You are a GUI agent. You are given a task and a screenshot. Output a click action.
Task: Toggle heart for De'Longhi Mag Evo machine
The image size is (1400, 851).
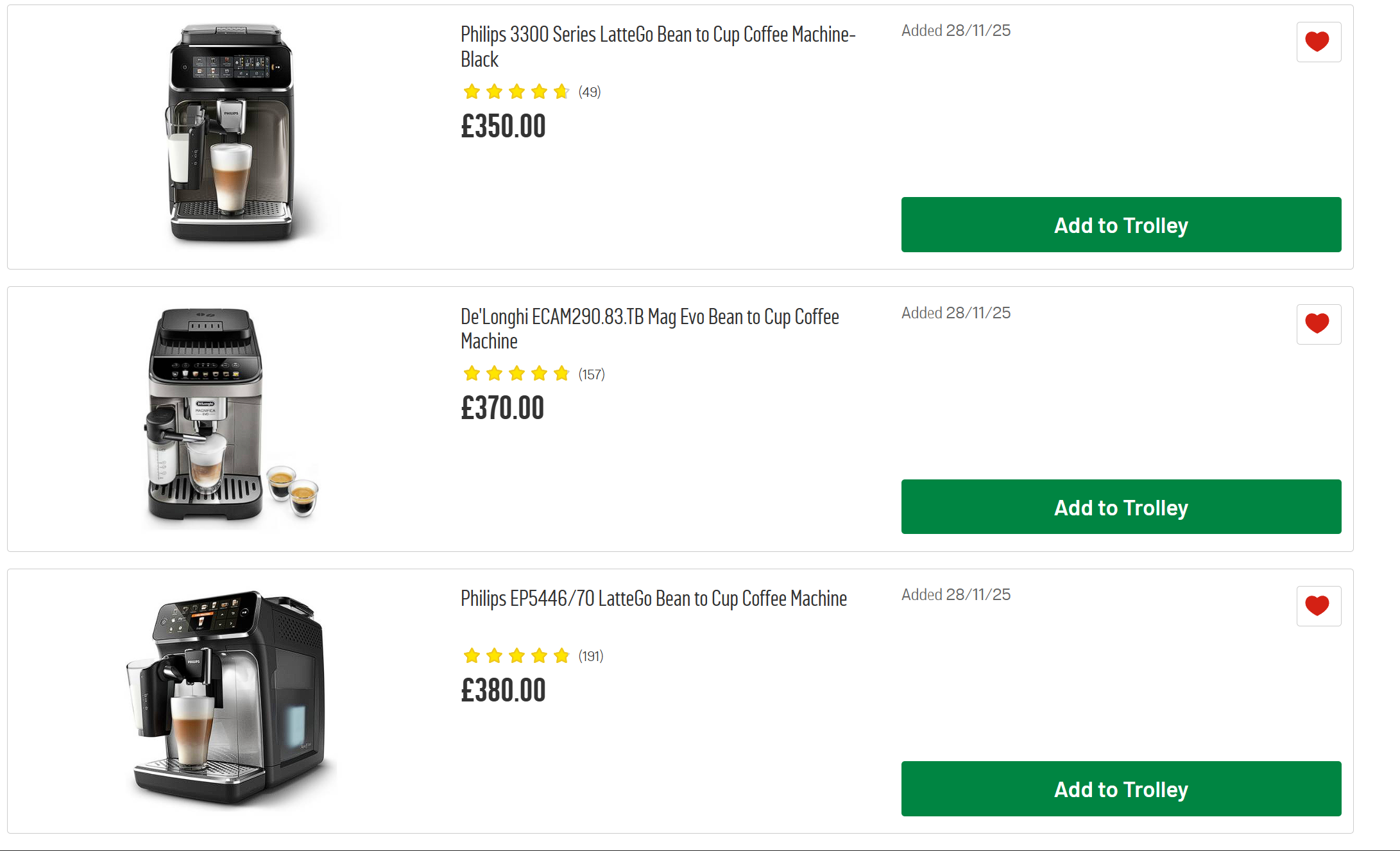1318,324
